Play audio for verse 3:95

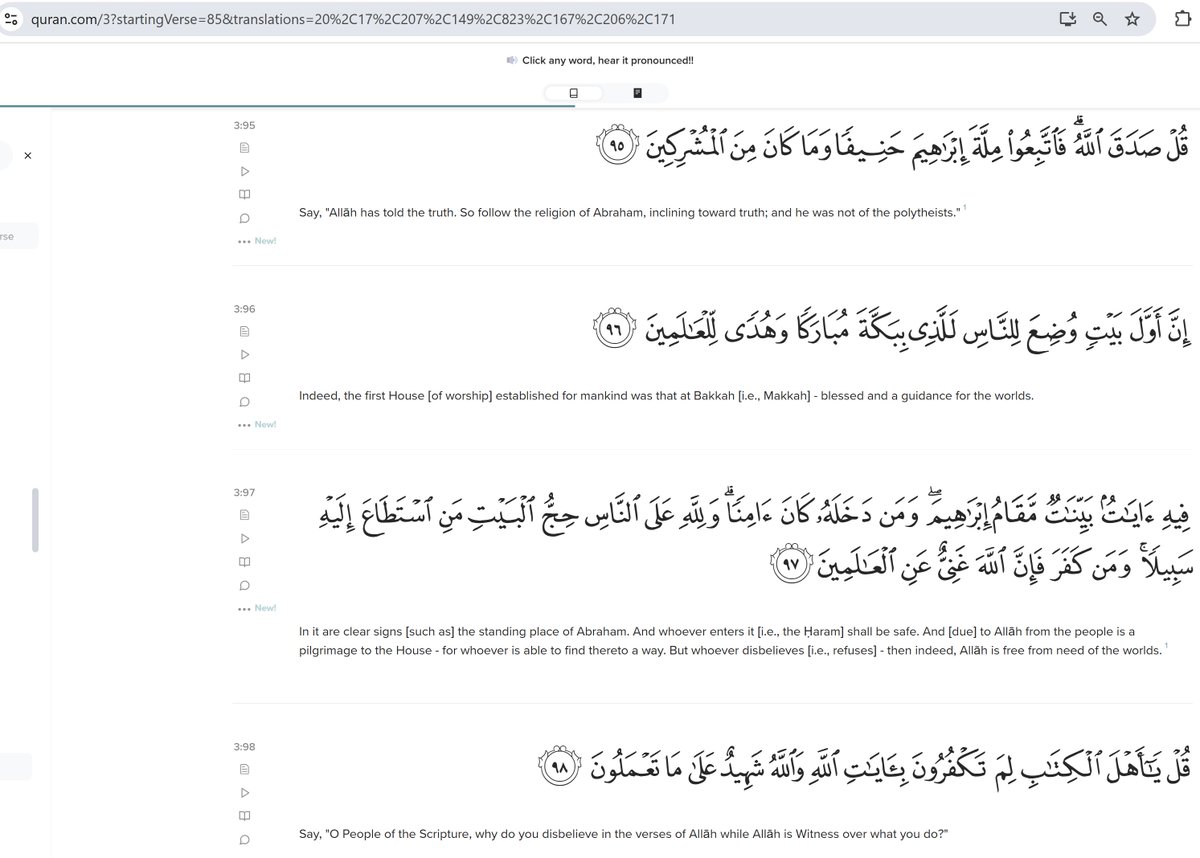point(245,171)
